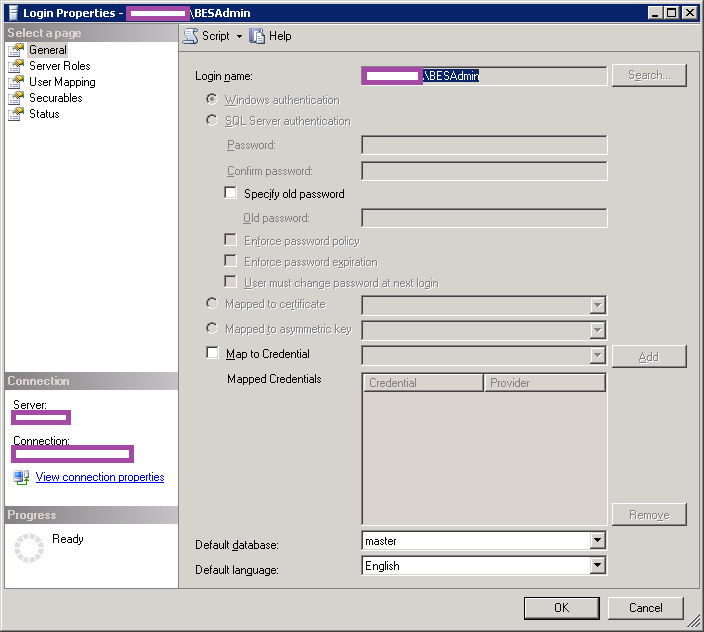Click the Ready progress spinner icon

click(x=29, y=548)
